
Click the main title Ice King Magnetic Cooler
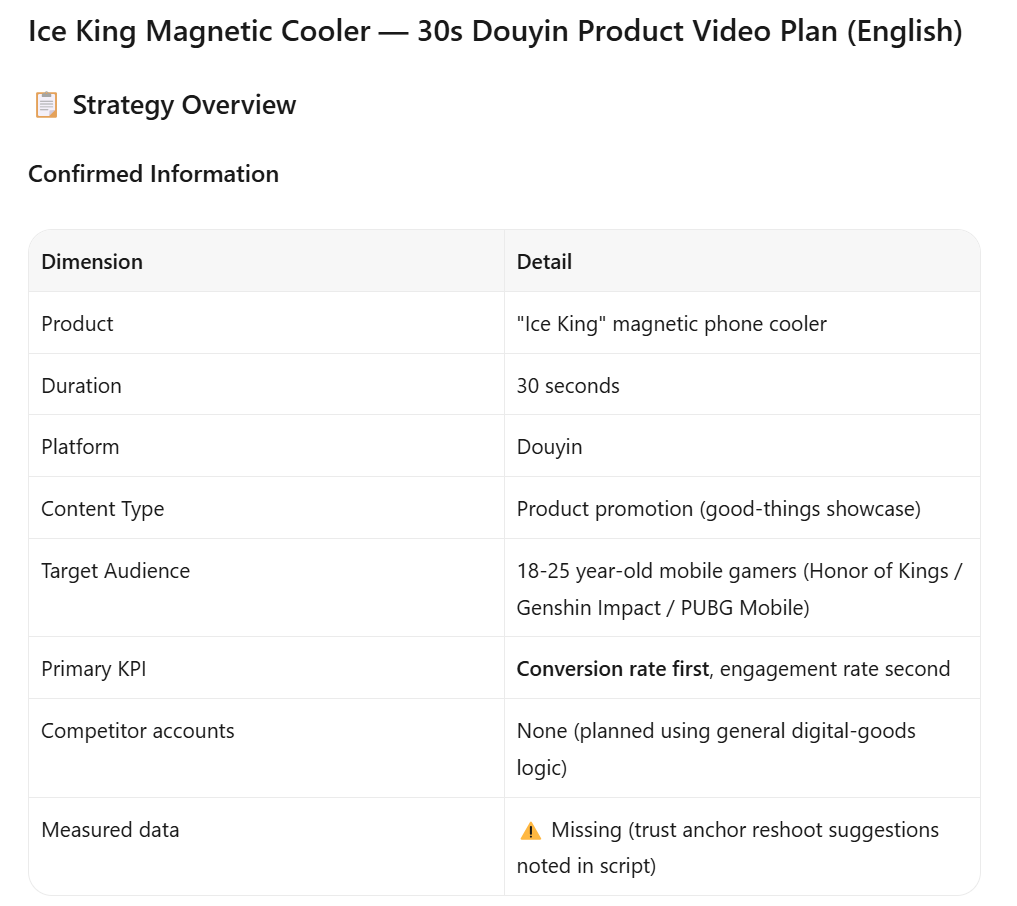coord(496,30)
